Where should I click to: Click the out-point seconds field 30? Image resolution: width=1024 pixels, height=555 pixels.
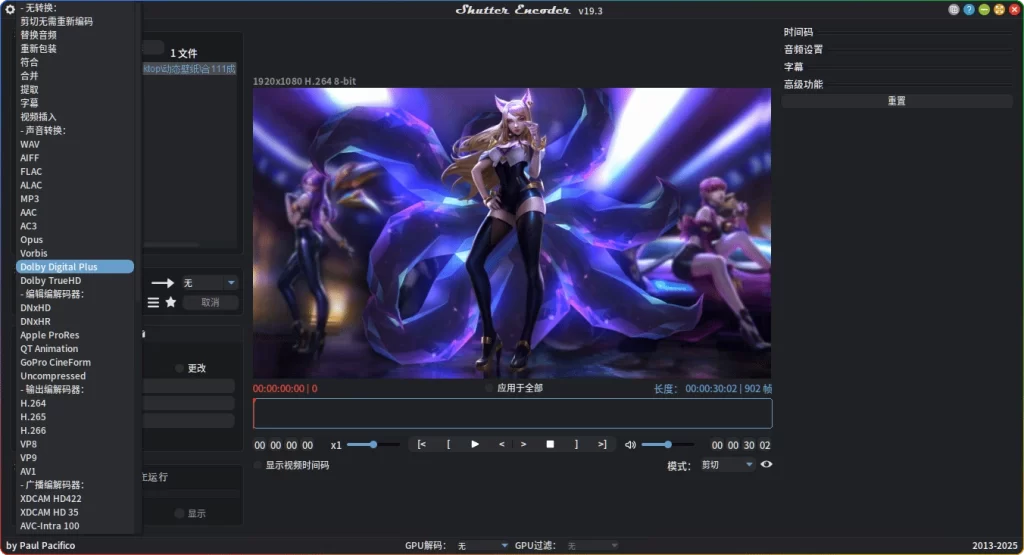click(x=749, y=445)
